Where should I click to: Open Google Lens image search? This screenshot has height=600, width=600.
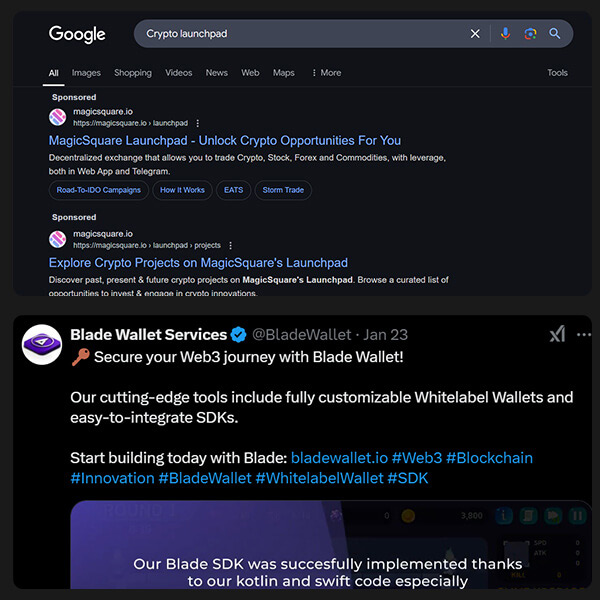click(530, 34)
